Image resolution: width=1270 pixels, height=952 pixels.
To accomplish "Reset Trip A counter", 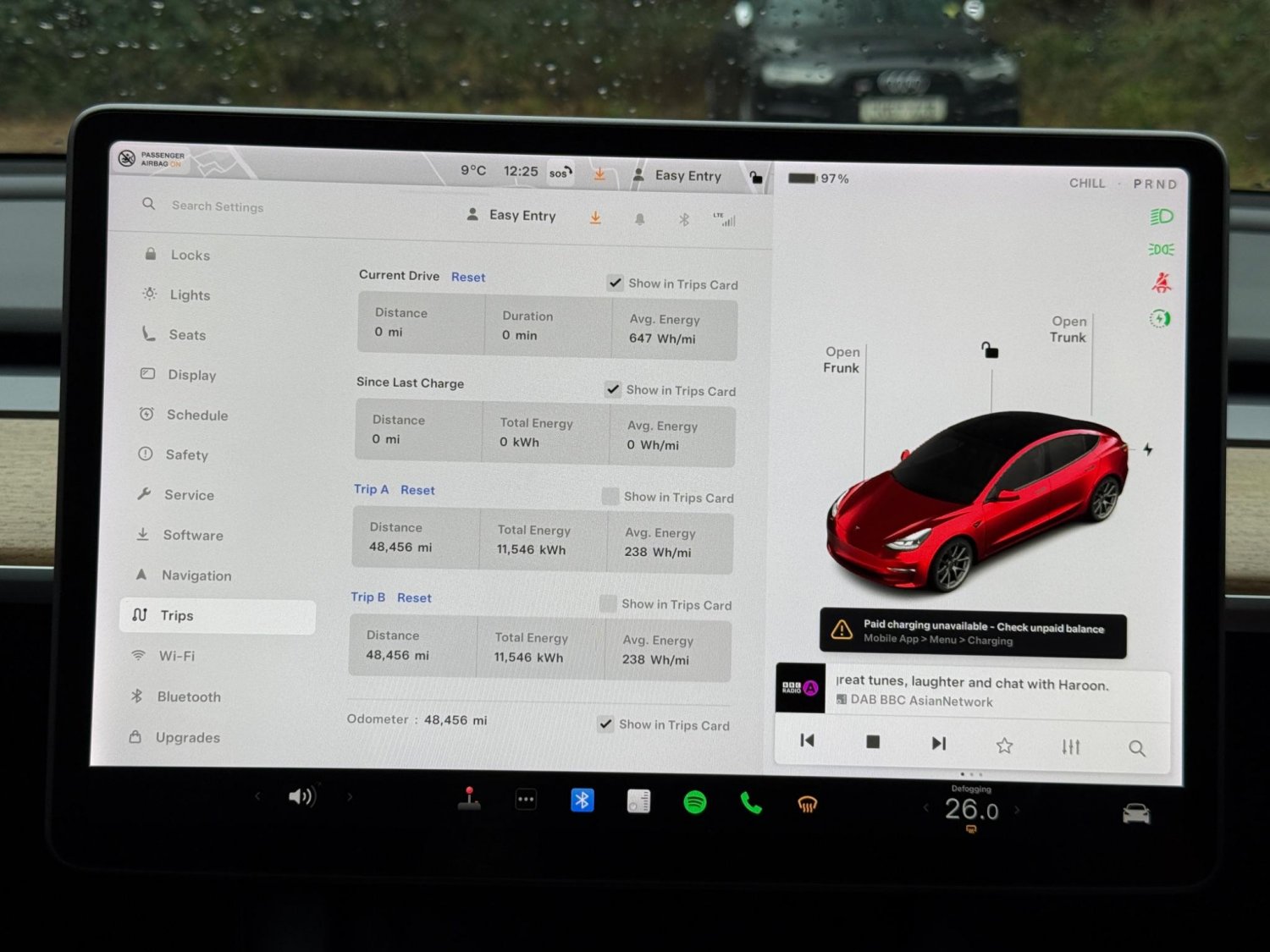I will point(417,490).
